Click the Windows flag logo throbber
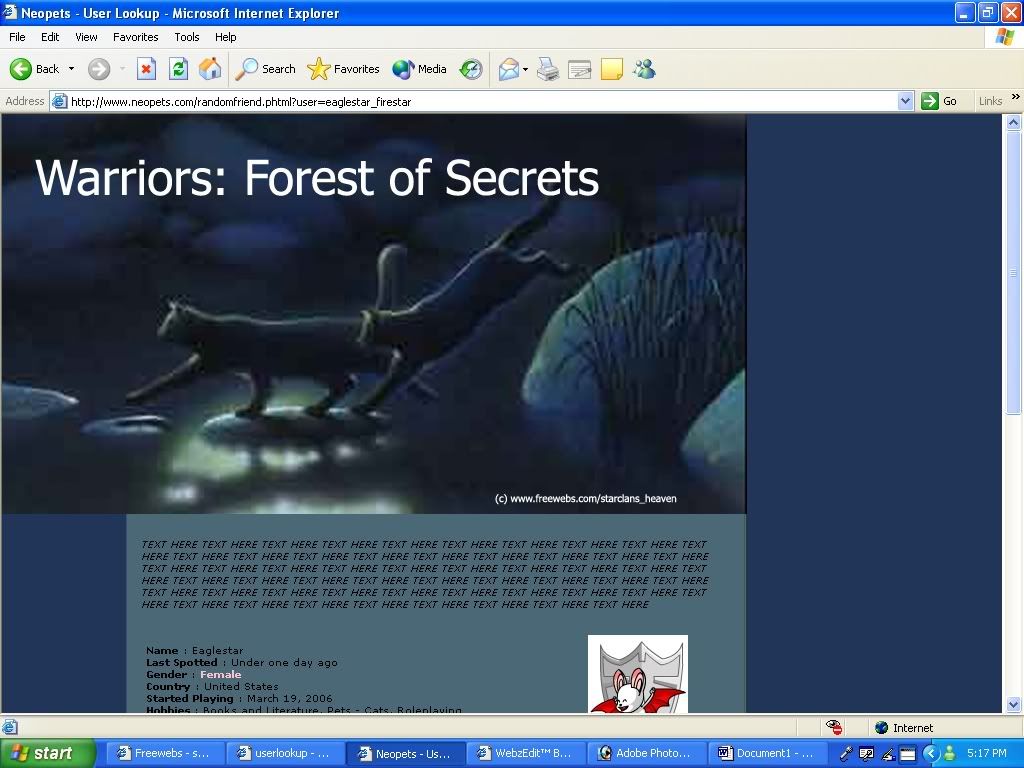This screenshot has width=1024, height=768. (1005, 37)
